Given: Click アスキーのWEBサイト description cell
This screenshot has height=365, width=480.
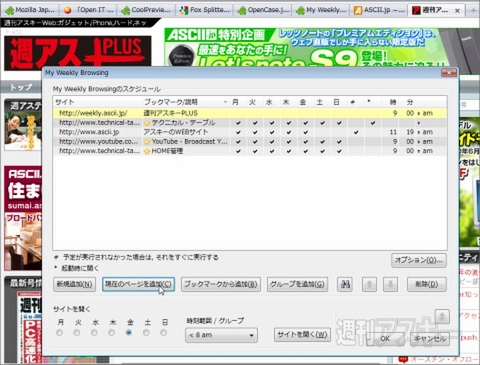Looking at the screenshot, I should tap(176, 132).
